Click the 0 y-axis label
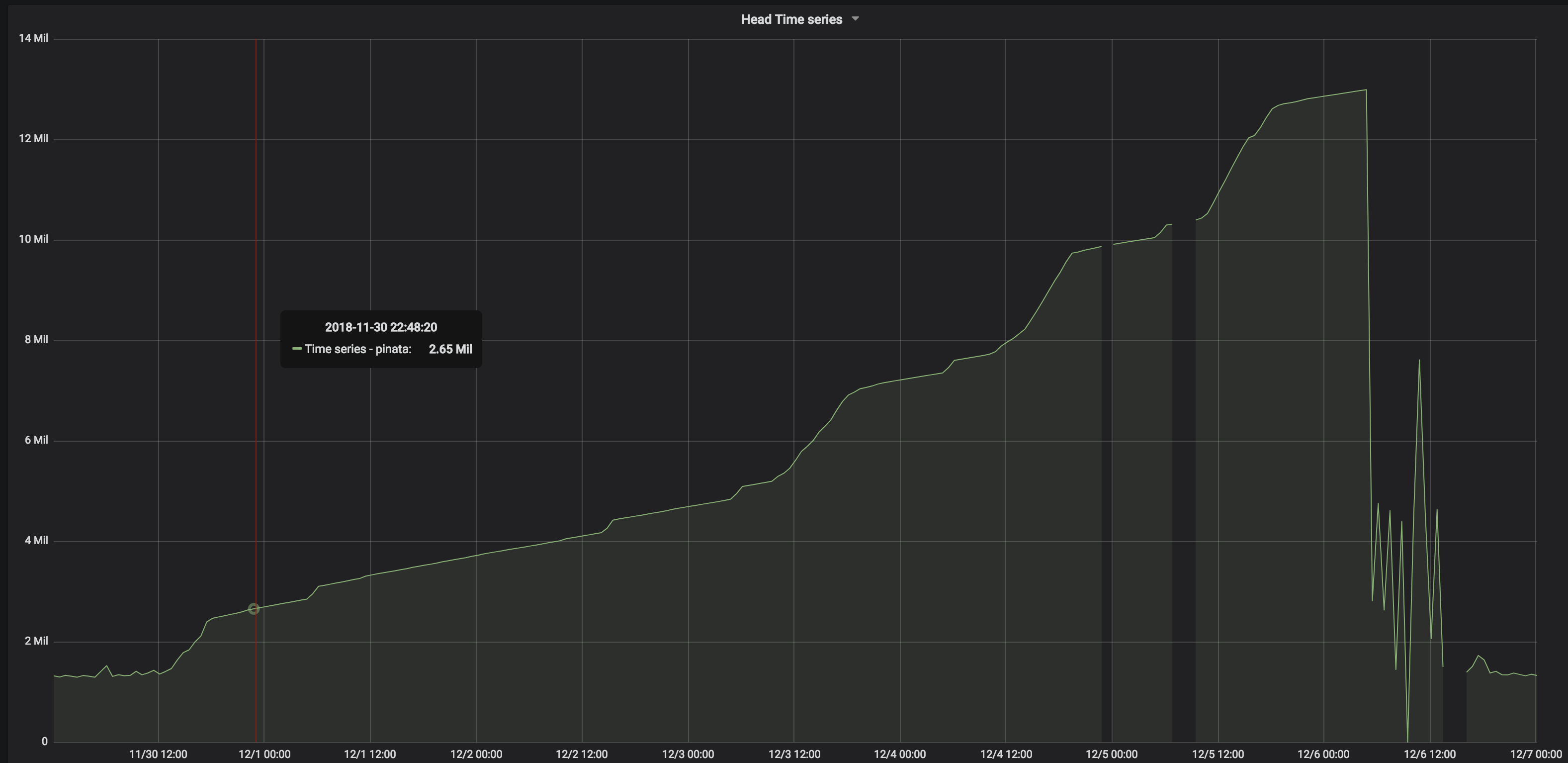1568x763 pixels. pos(44,741)
